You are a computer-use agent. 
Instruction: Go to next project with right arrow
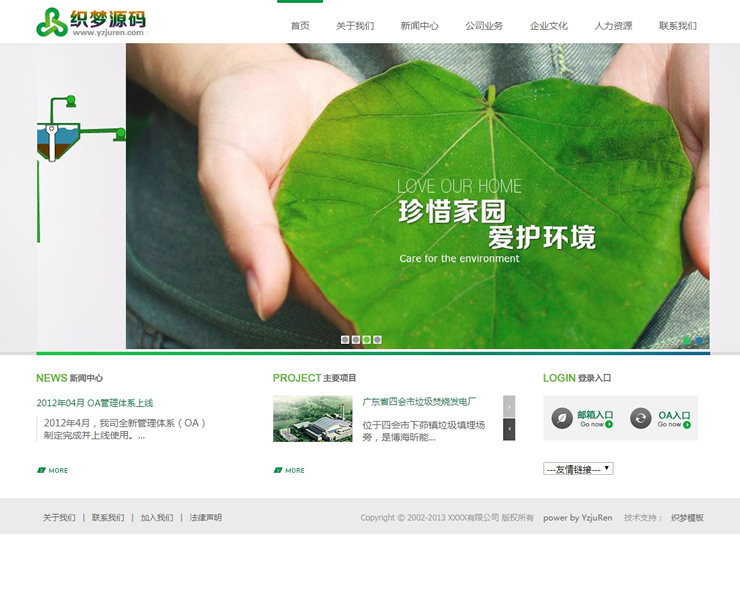[x=509, y=406]
